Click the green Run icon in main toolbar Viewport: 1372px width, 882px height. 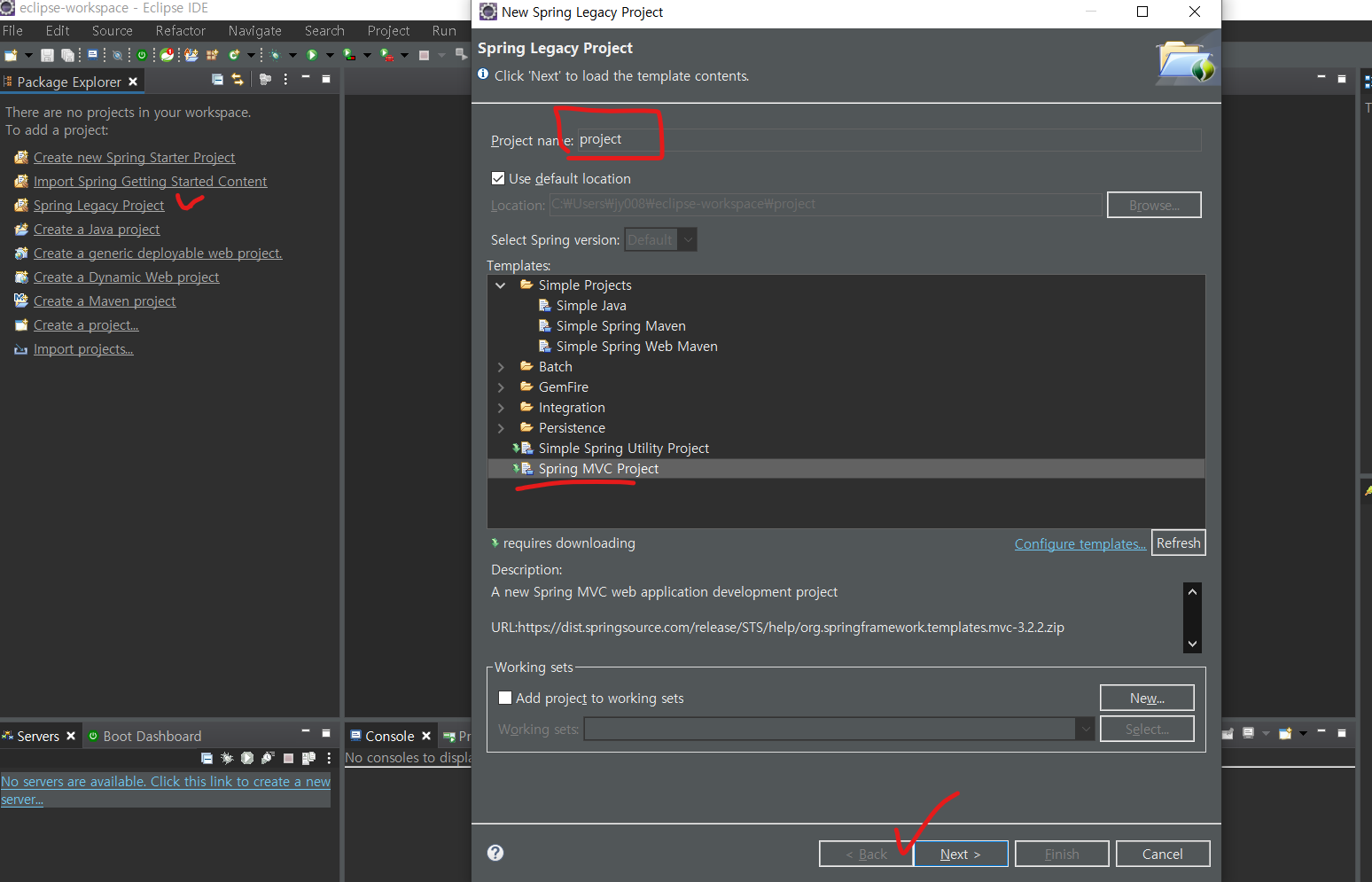312,55
